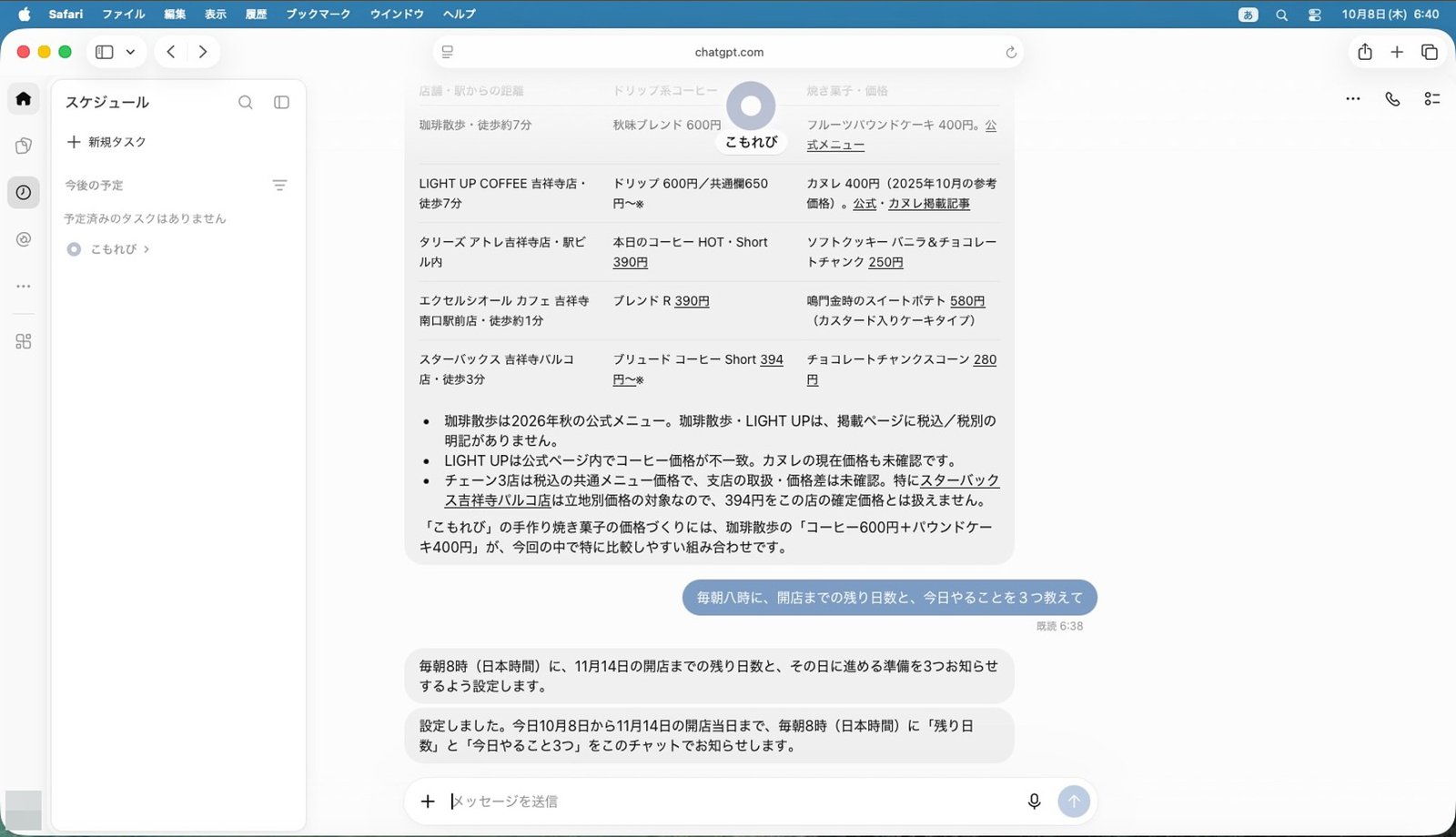Search tasks with the magnifier icon

[246, 103]
